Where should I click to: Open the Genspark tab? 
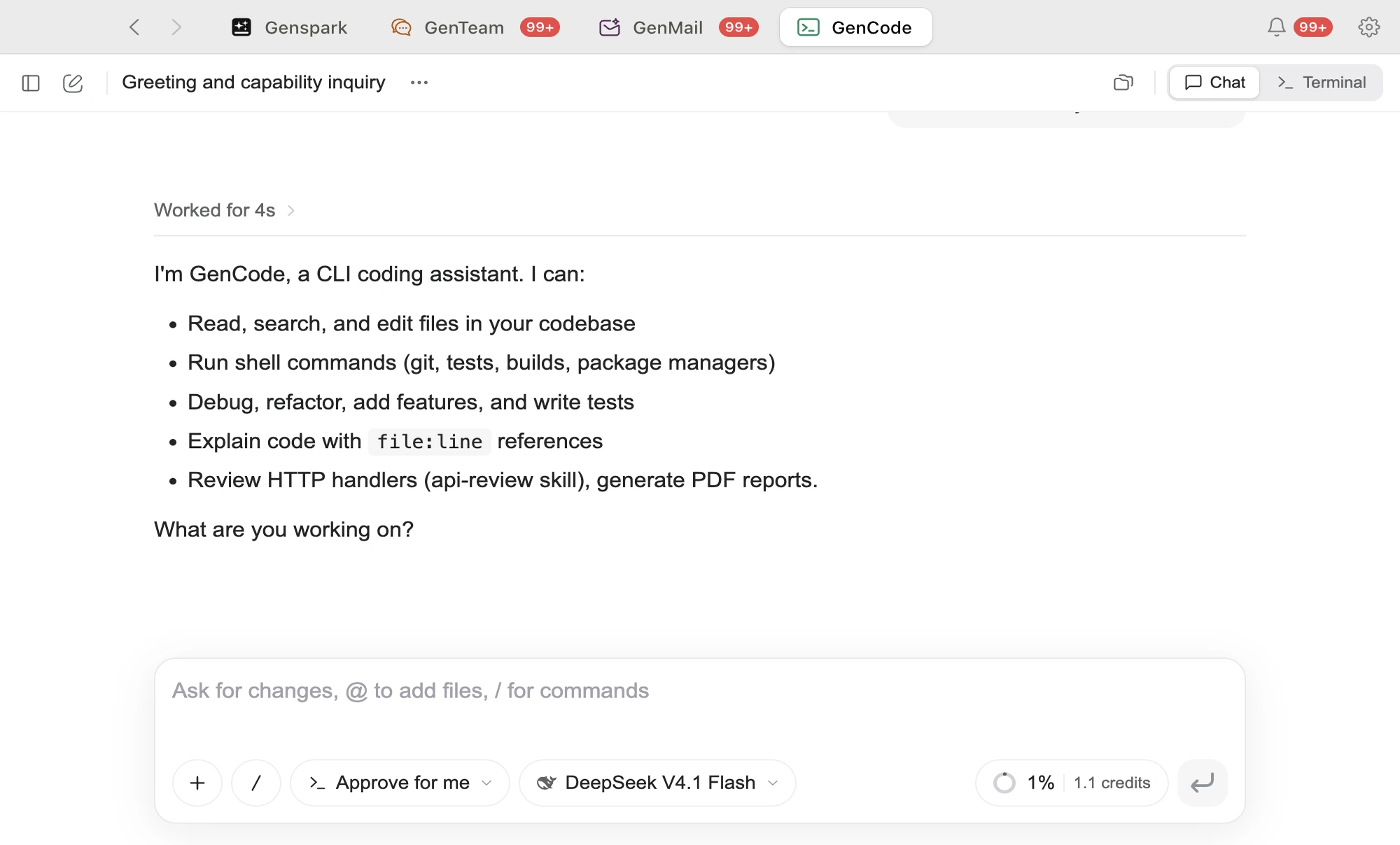[290, 27]
